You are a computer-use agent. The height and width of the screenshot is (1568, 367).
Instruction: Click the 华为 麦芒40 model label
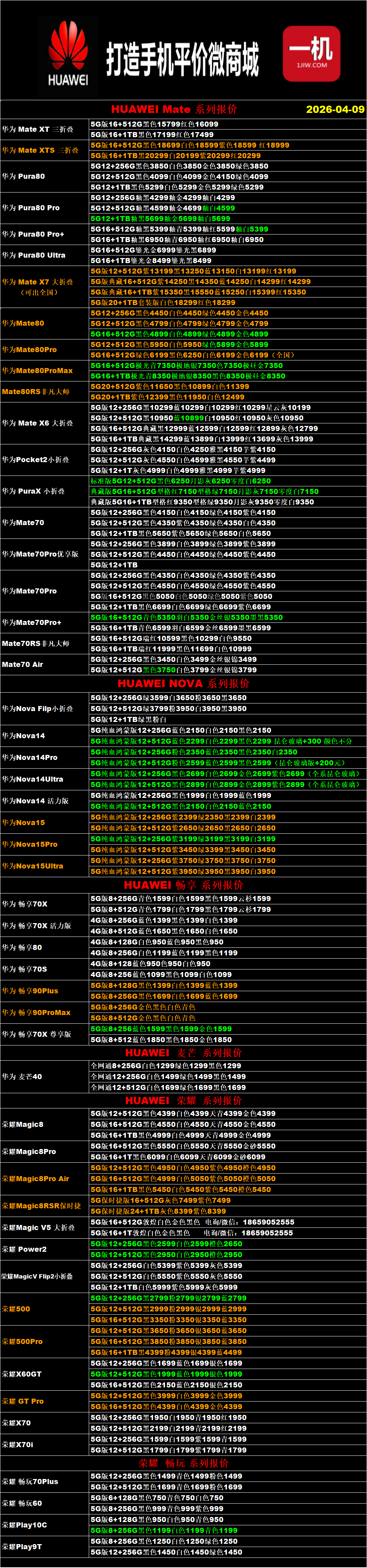[x=22, y=1076]
